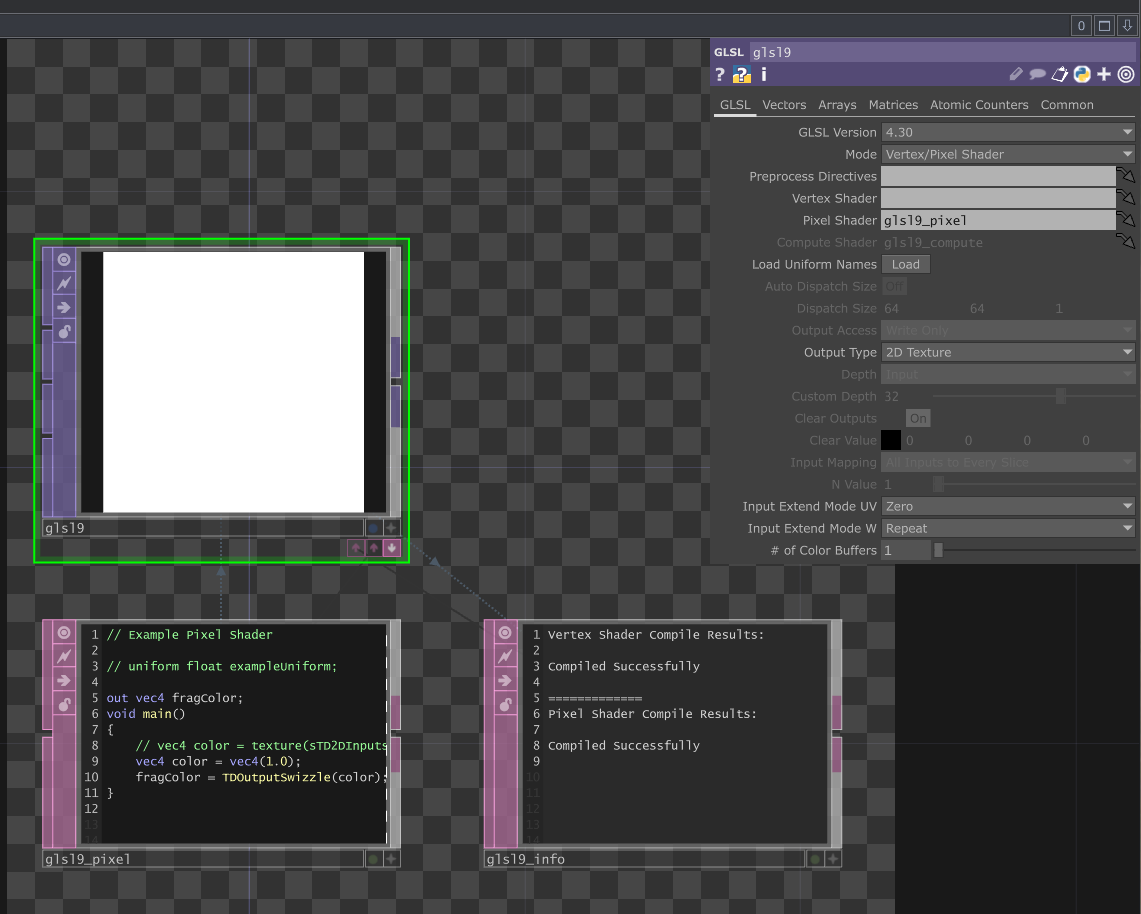This screenshot has height=914, width=1141.
Task: Click the arrow button beside Pixel Shader field
Action: point(1126,220)
